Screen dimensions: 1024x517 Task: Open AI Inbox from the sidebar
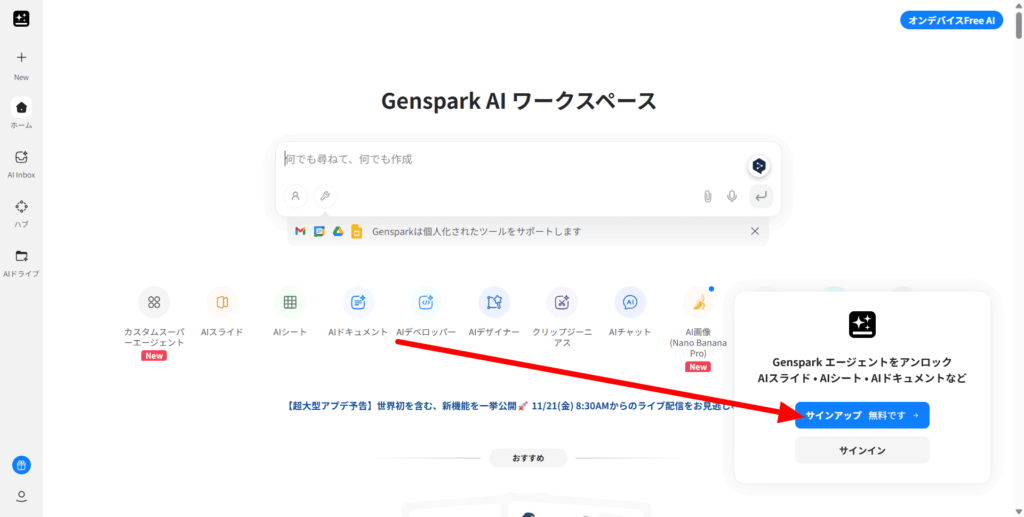(x=21, y=157)
